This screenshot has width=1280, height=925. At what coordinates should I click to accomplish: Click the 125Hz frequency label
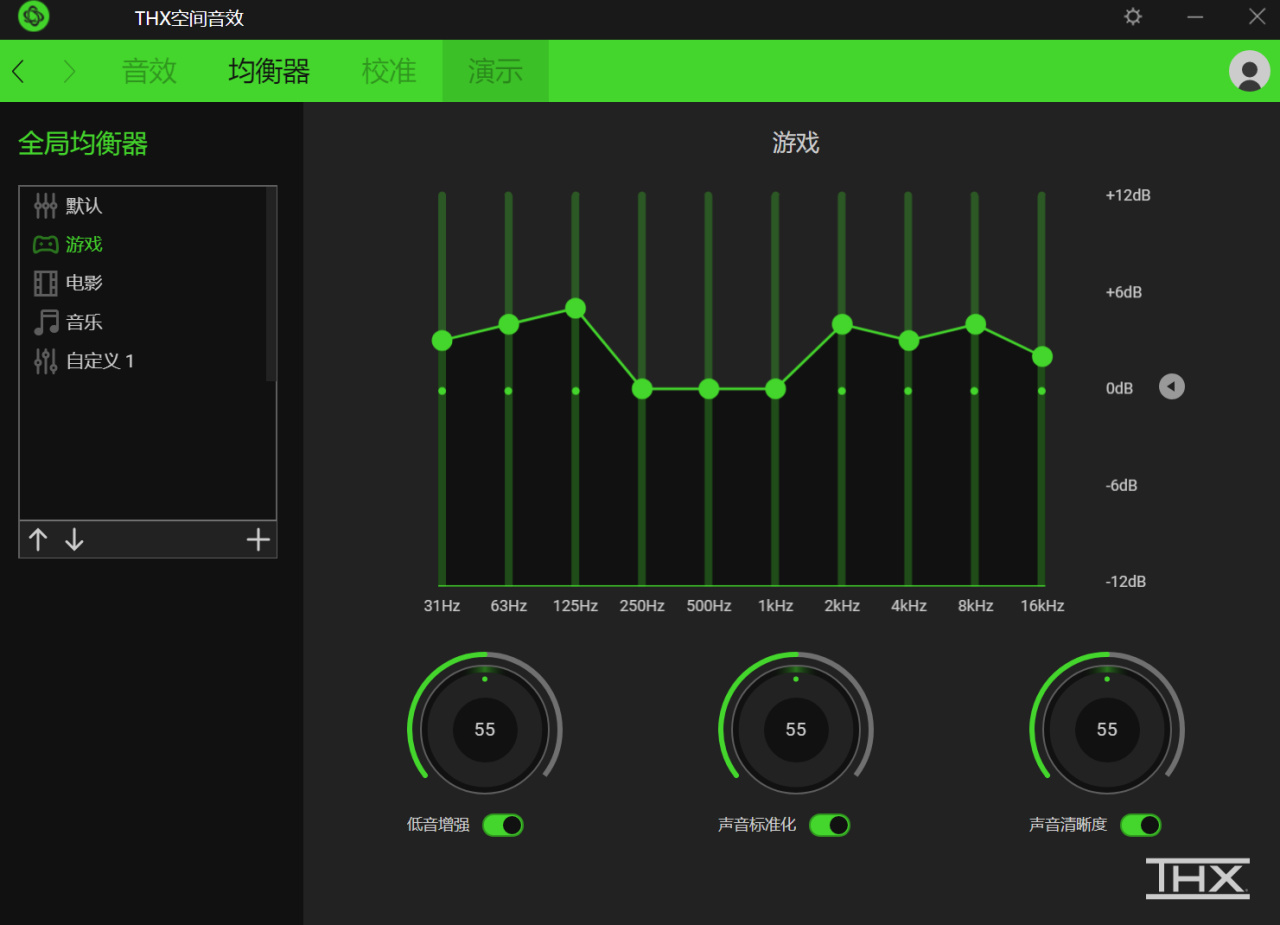575,606
